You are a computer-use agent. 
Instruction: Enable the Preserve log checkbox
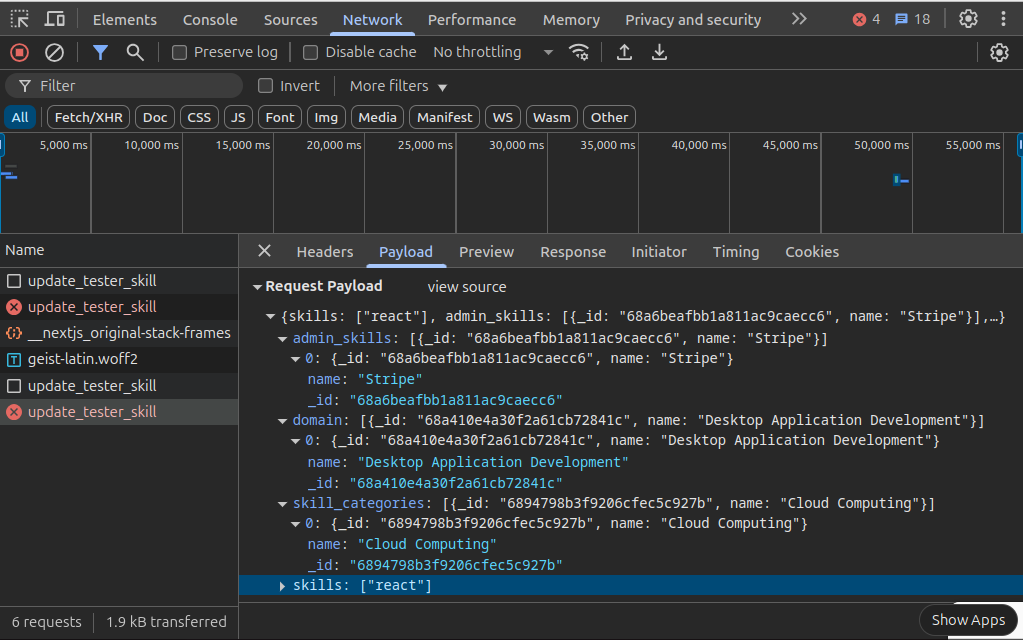click(x=180, y=53)
